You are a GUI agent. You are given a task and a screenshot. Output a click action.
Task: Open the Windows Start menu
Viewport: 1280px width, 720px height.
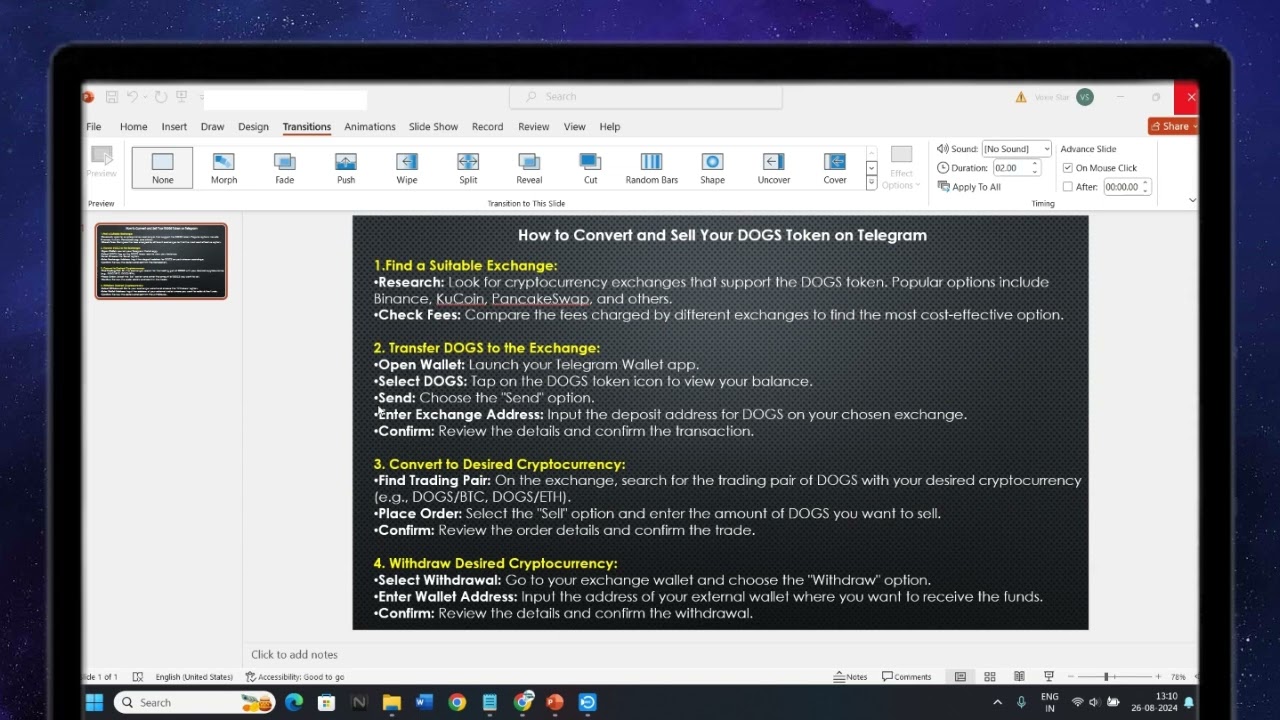click(94, 703)
